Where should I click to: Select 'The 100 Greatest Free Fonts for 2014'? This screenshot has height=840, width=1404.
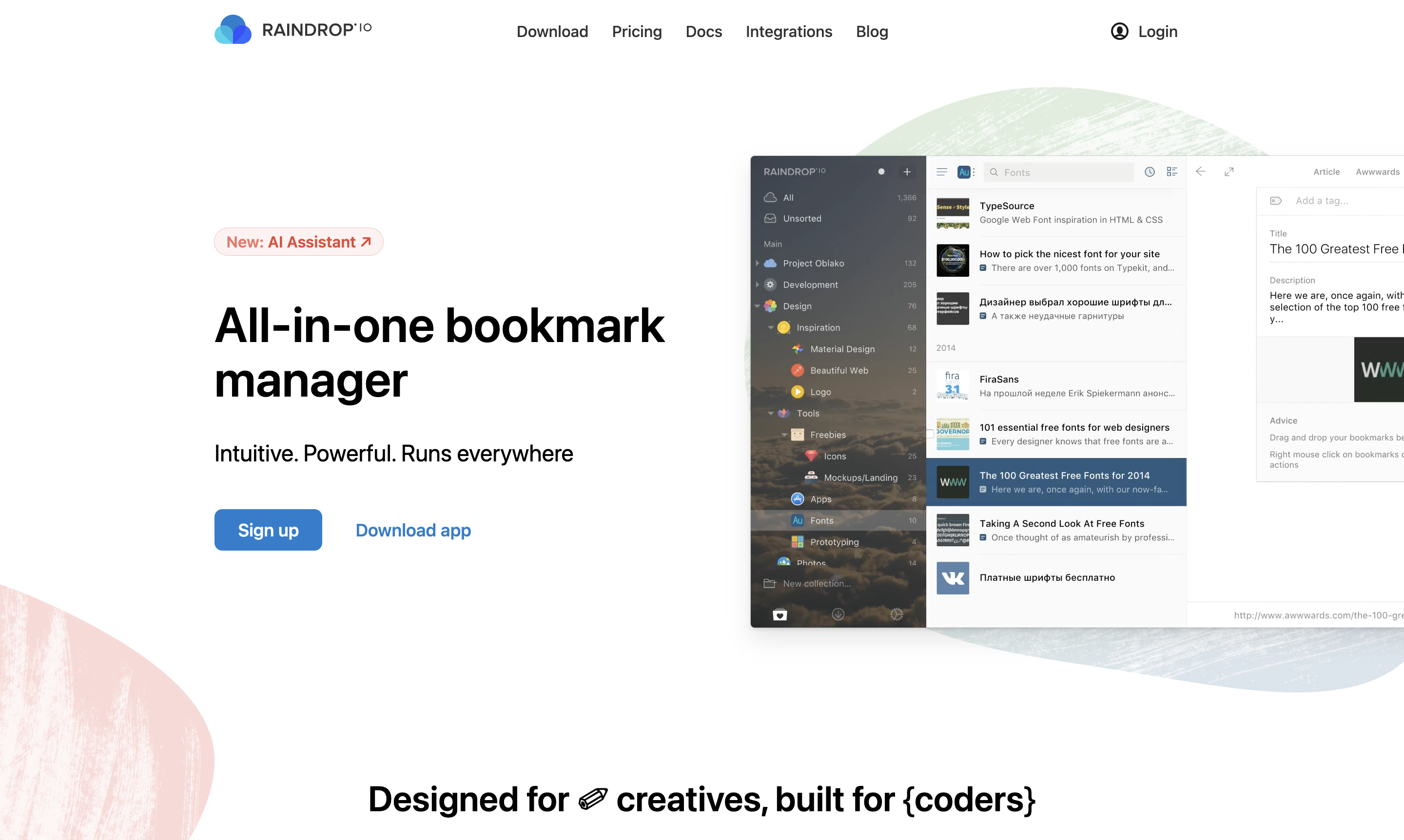pyautogui.click(x=1056, y=482)
